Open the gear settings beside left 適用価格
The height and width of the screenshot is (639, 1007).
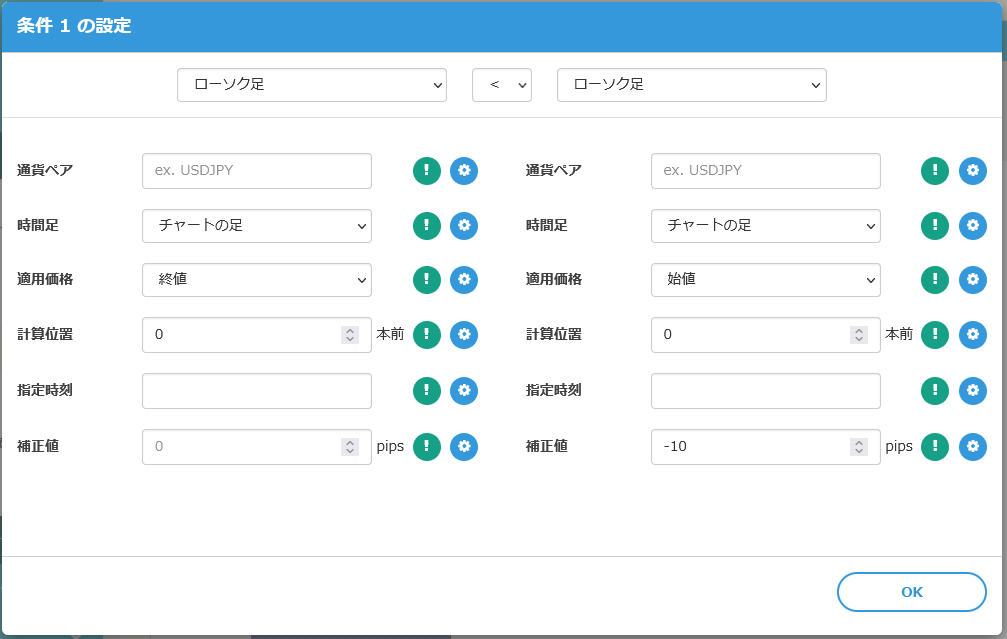[464, 280]
